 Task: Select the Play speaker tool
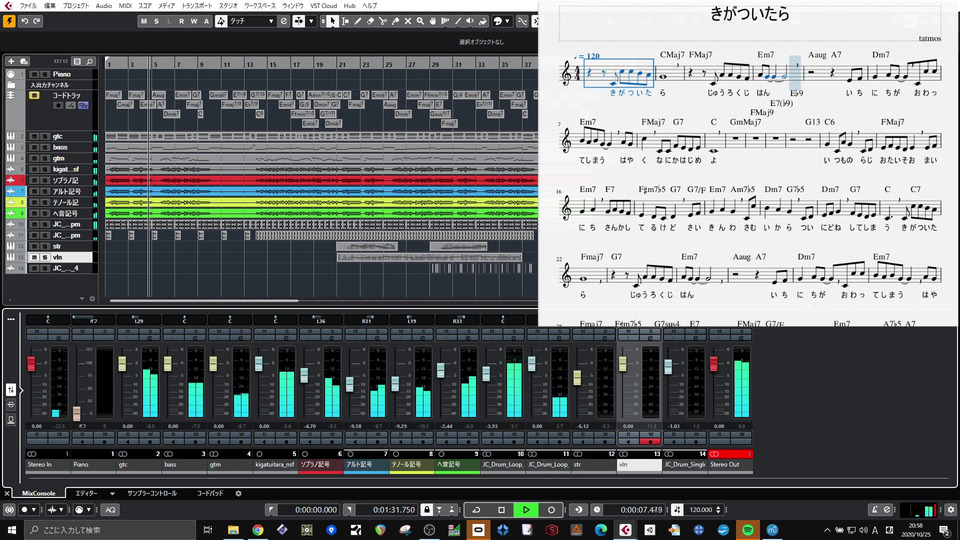click(470, 21)
